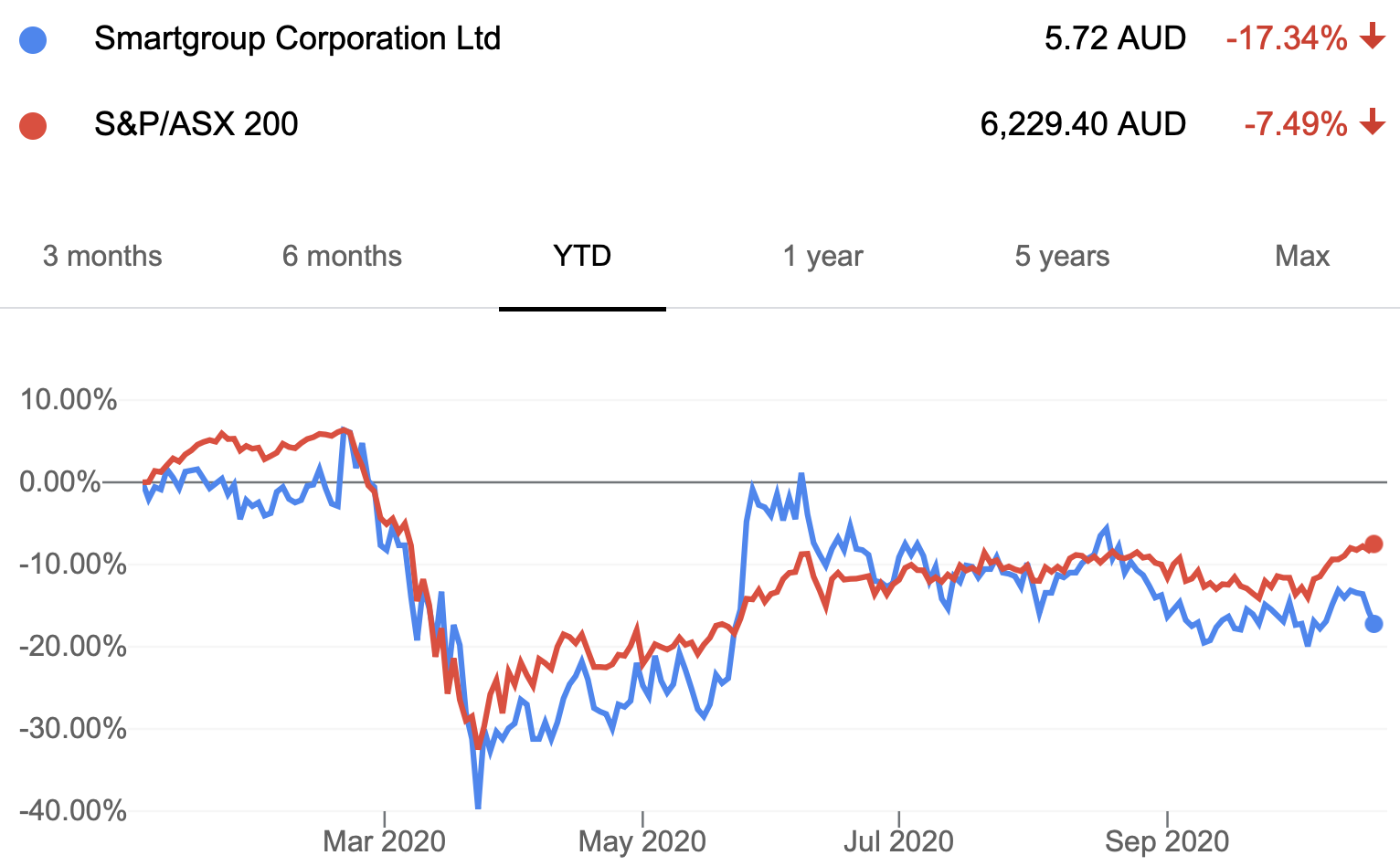Click red down arrow beside -7.49%

pyautogui.click(x=1372, y=123)
